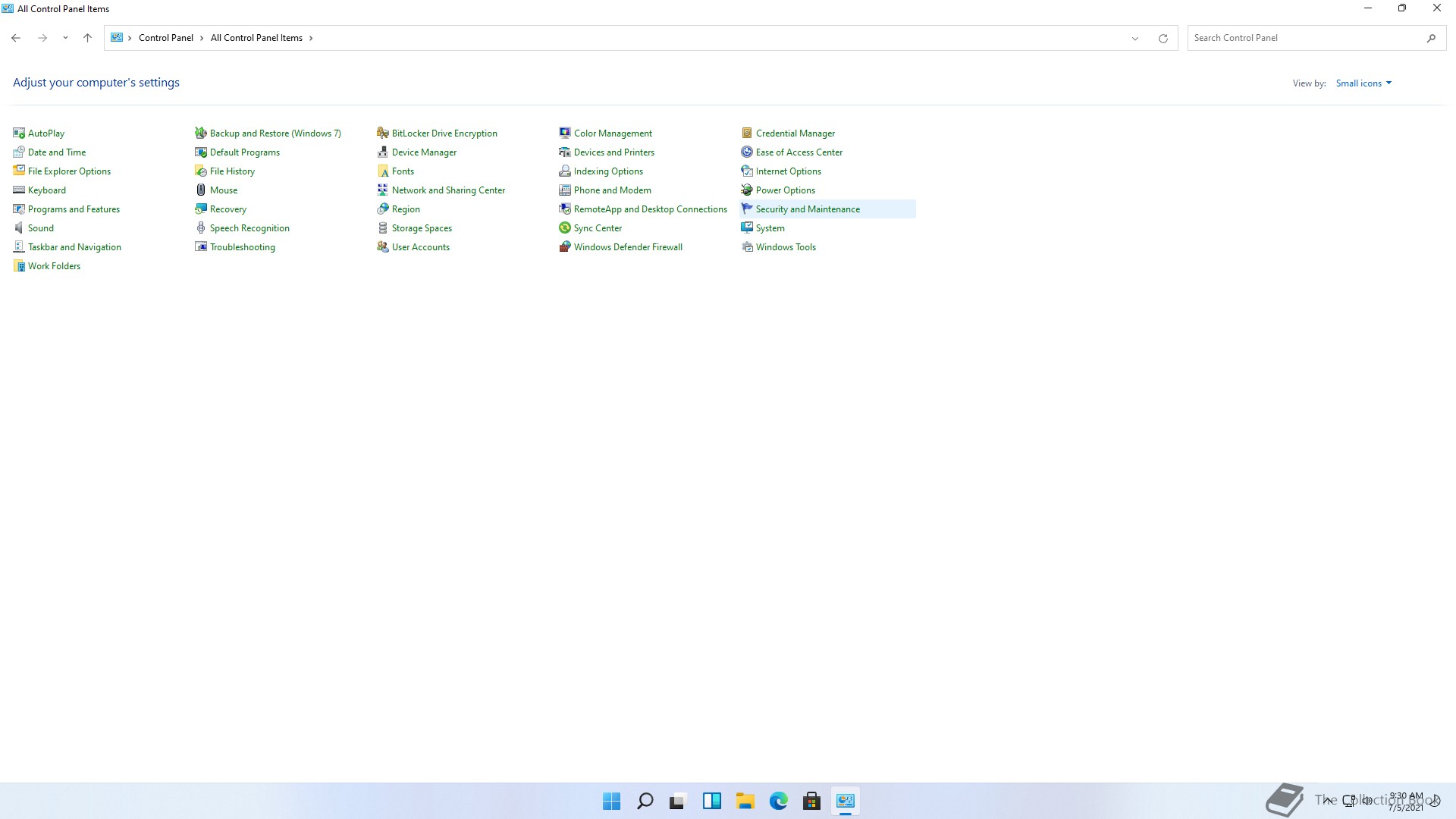Open Widgets on the taskbar
Viewport: 1456px width, 819px height.
pyautogui.click(x=711, y=802)
